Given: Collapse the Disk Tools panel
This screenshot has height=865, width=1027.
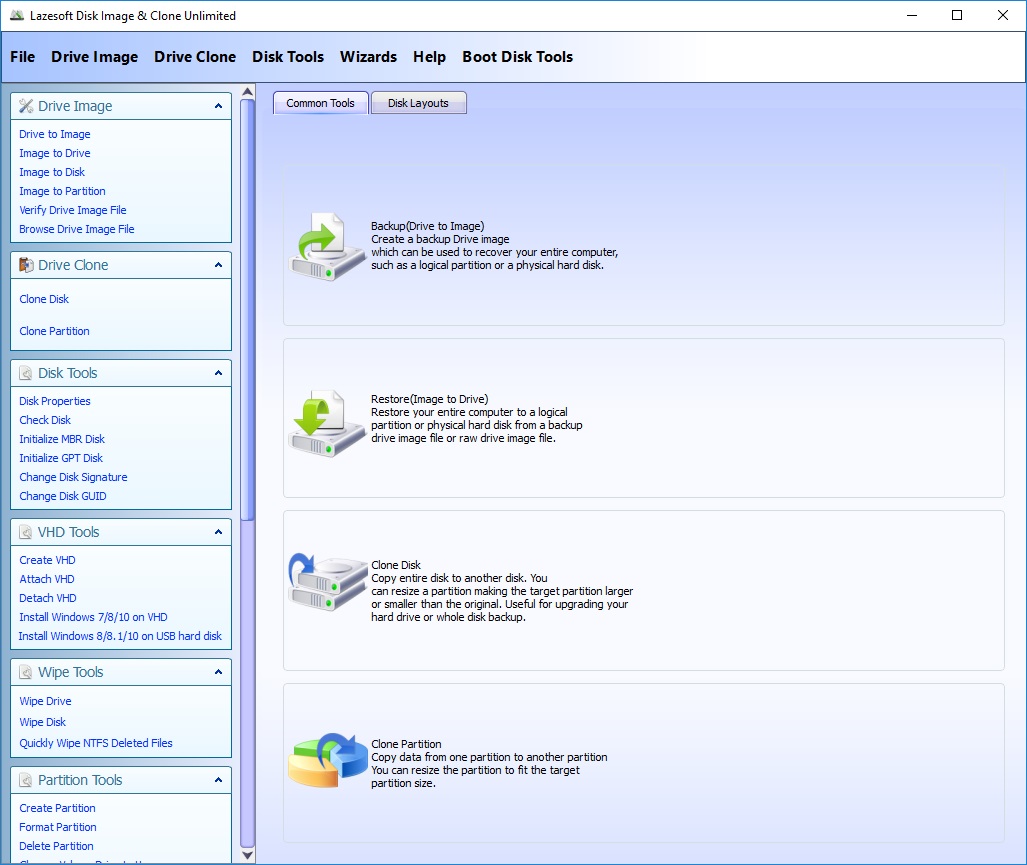Looking at the screenshot, I should point(218,373).
